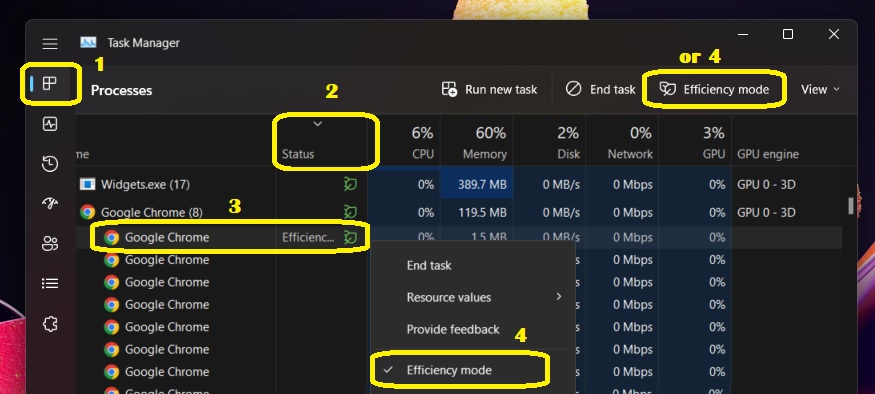Select the Google Chrome (8) group row
875x394 pixels.
458,212
